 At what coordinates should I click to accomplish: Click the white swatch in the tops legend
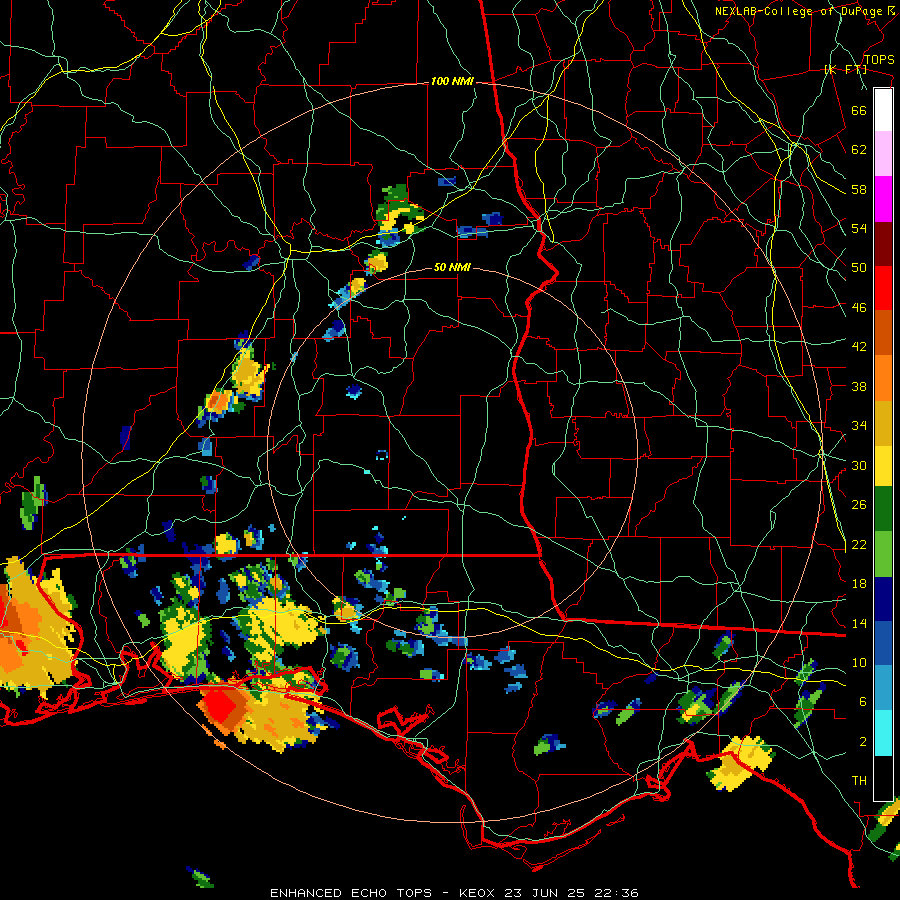pos(883,110)
